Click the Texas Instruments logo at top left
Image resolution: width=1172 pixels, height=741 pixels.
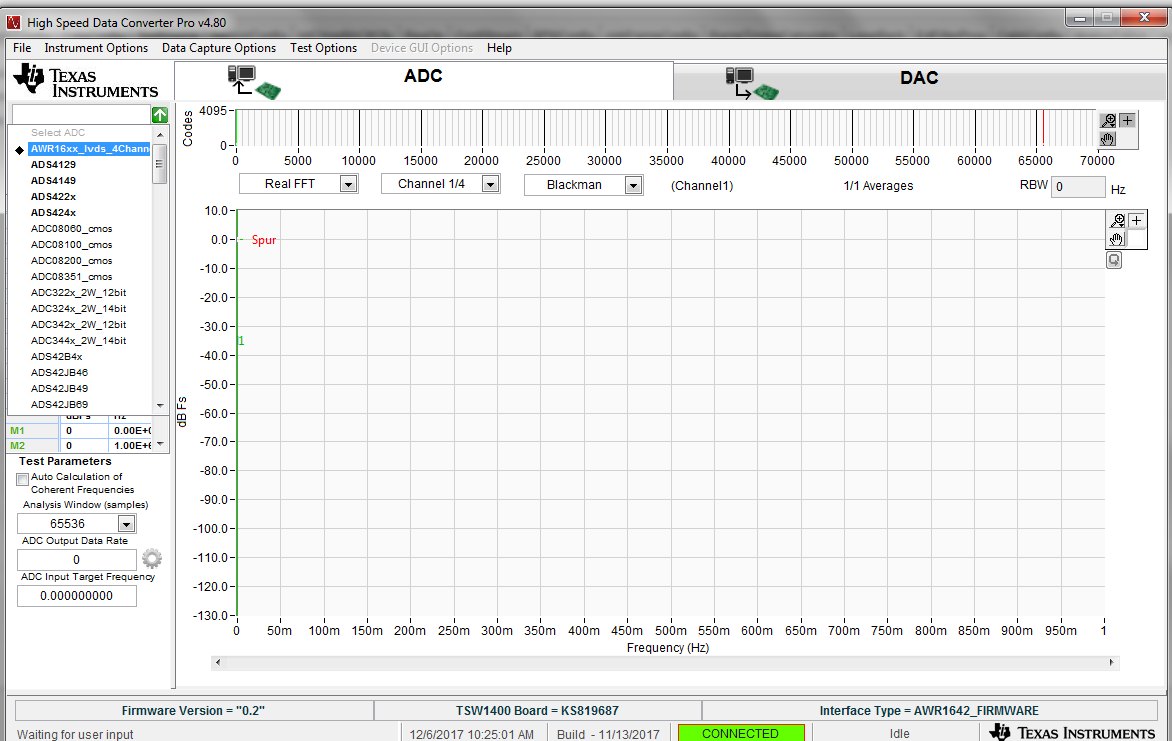pos(86,82)
